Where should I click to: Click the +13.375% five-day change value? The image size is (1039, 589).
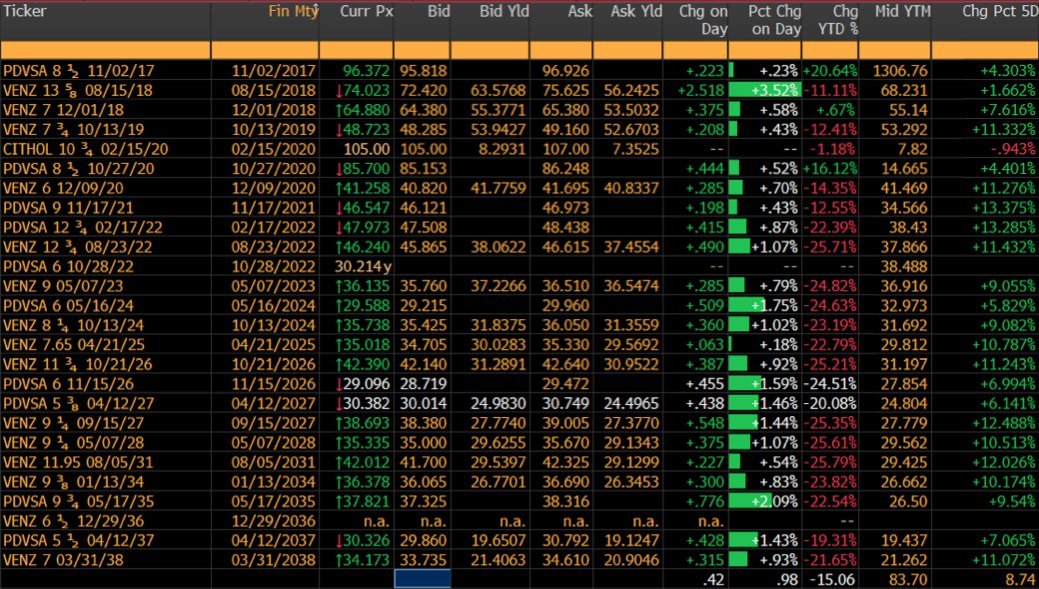[x=1003, y=208]
